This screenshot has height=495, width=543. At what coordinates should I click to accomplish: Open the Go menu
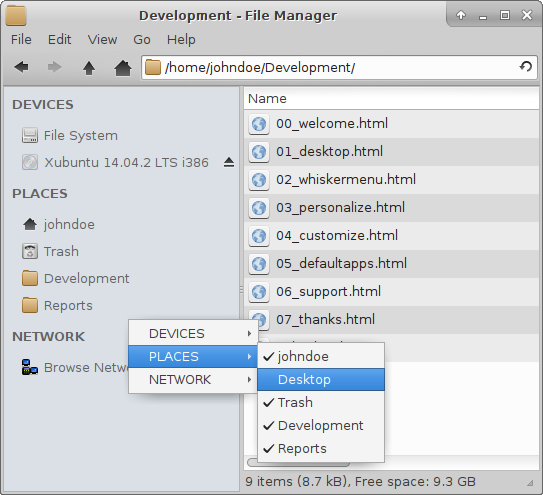(142, 39)
